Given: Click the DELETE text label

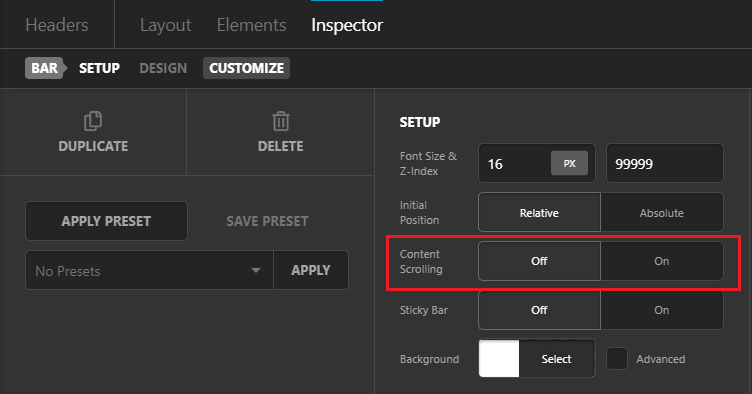Looking at the screenshot, I should click(281, 146).
